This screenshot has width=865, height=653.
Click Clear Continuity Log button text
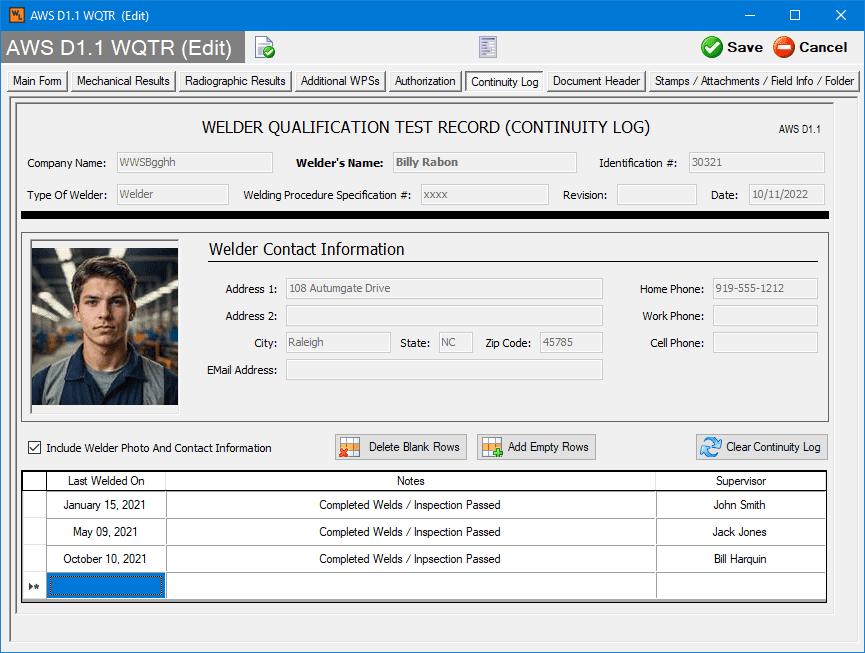click(x=773, y=447)
